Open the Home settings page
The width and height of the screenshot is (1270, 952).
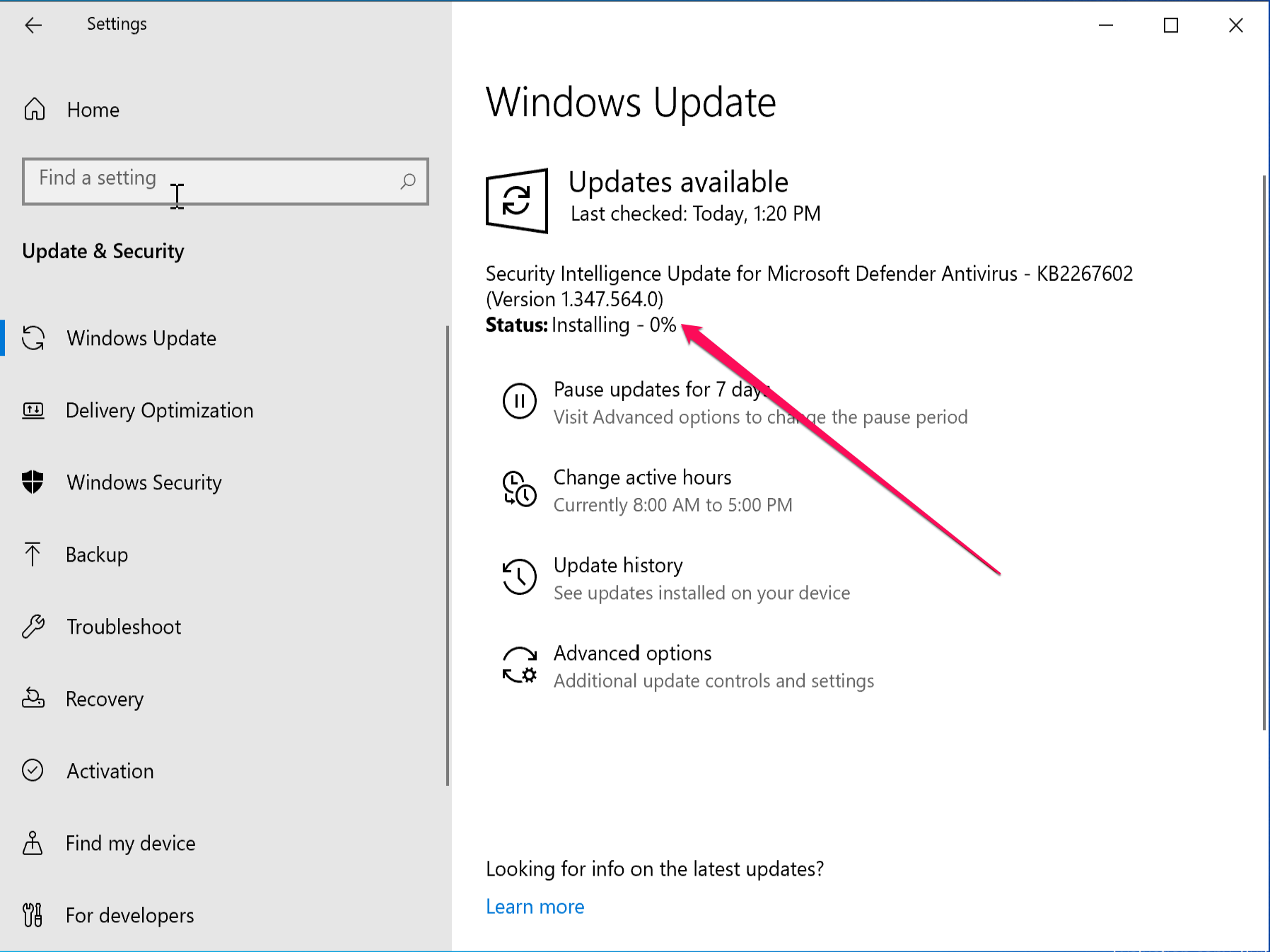coord(93,110)
